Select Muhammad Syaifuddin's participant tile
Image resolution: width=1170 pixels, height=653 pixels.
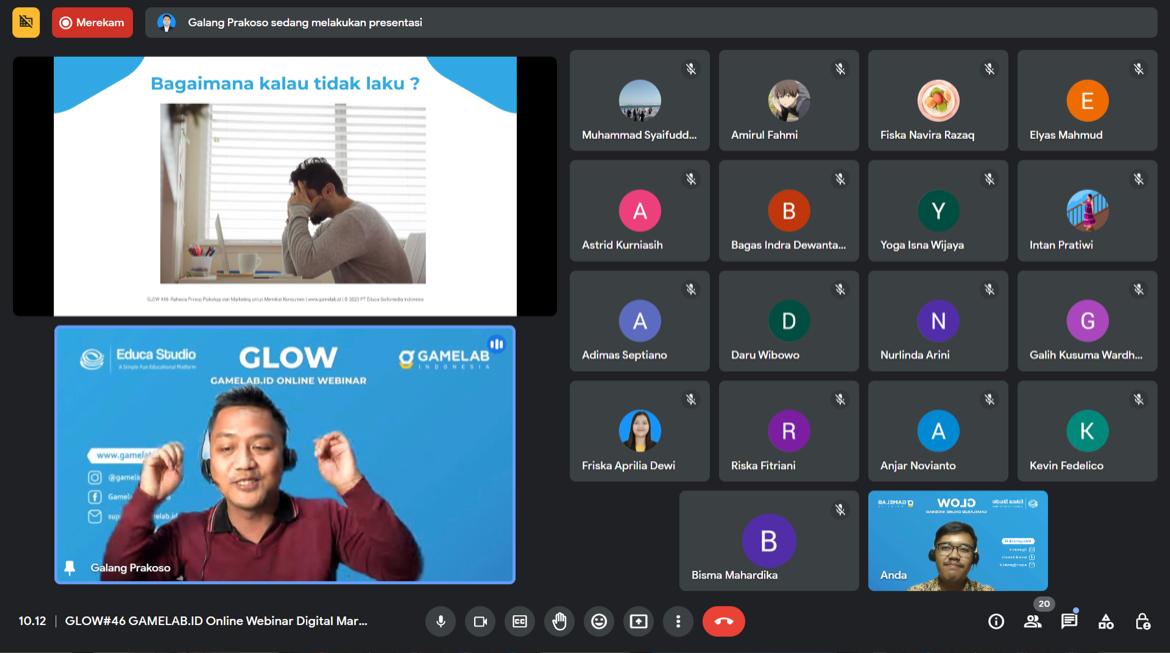[639, 101]
